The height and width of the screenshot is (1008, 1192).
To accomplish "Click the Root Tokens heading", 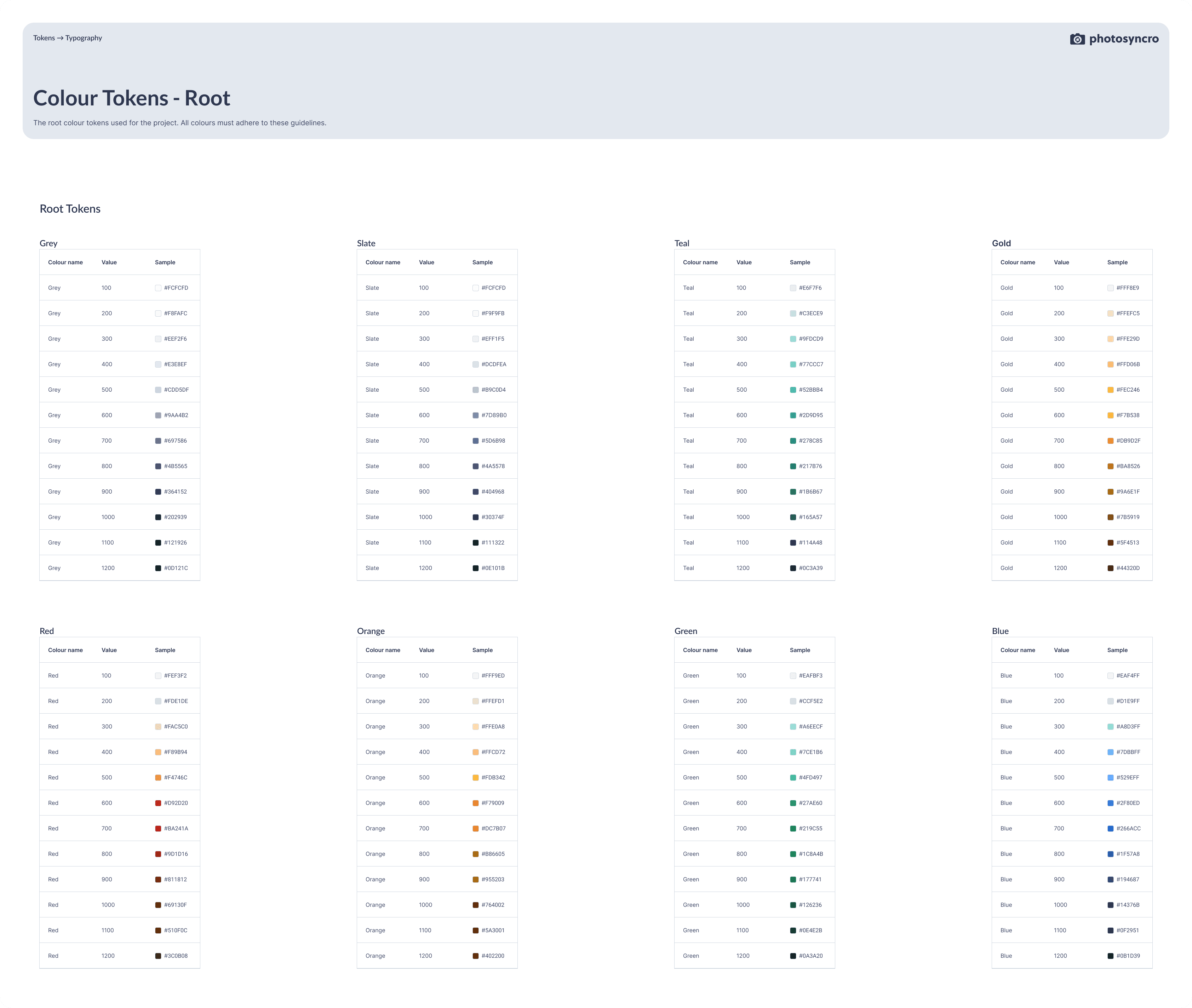I will click(x=70, y=209).
